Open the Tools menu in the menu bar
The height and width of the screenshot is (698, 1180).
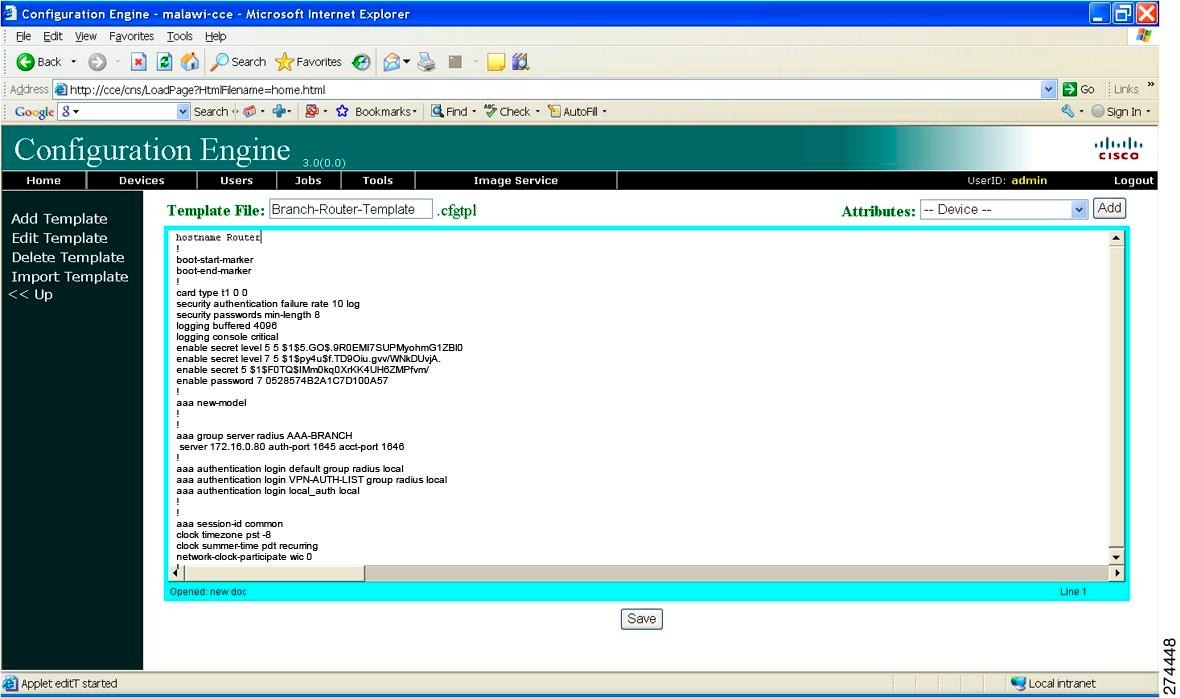[179, 36]
